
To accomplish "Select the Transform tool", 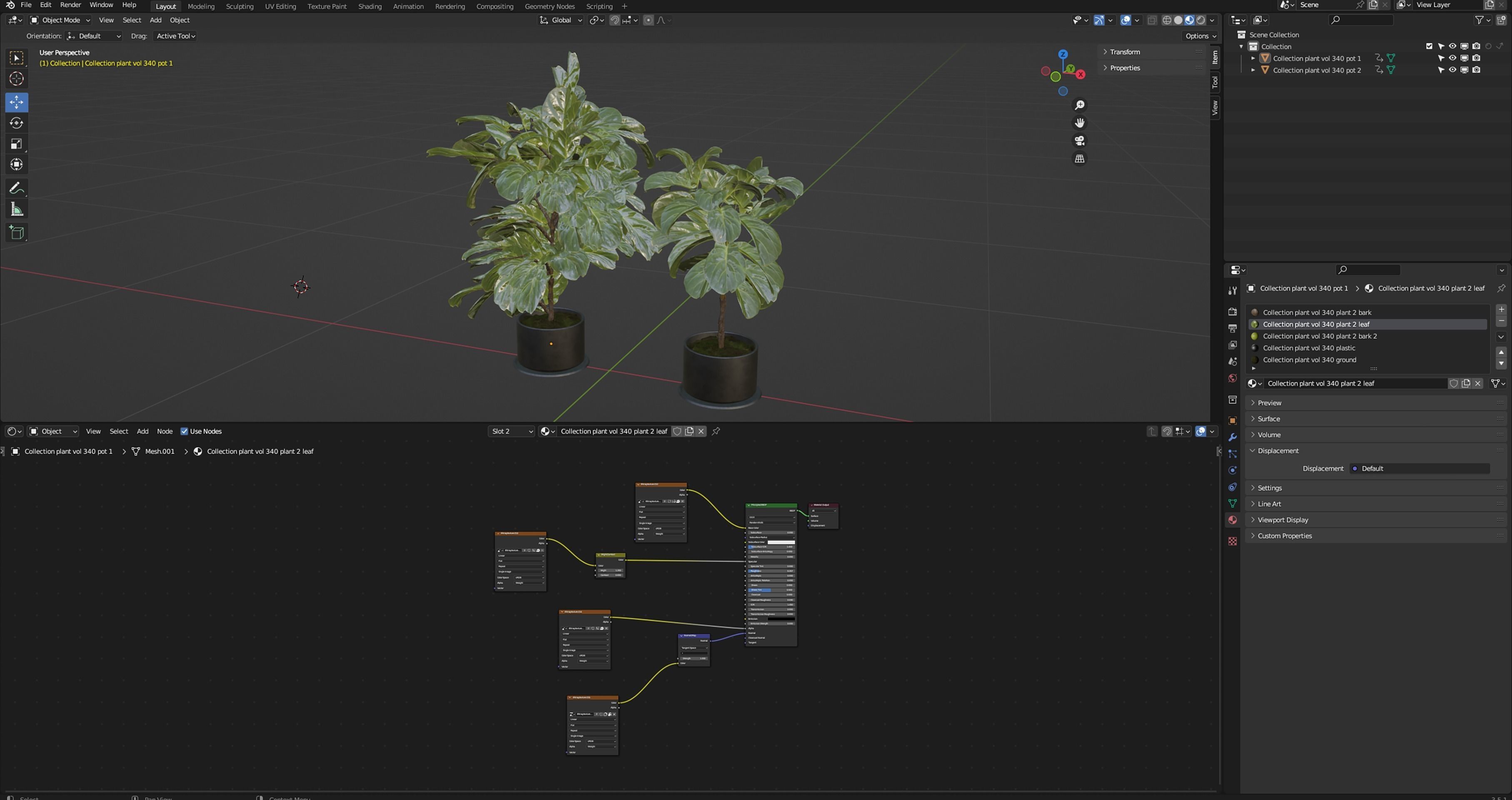I will pos(16,164).
